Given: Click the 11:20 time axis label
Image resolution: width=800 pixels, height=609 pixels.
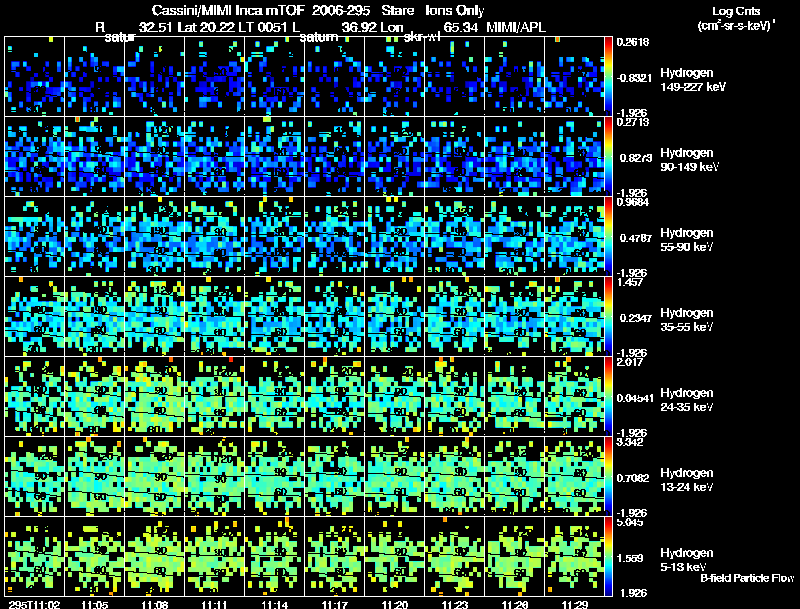Looking at the screenshot, I should [x=394, y=604].
